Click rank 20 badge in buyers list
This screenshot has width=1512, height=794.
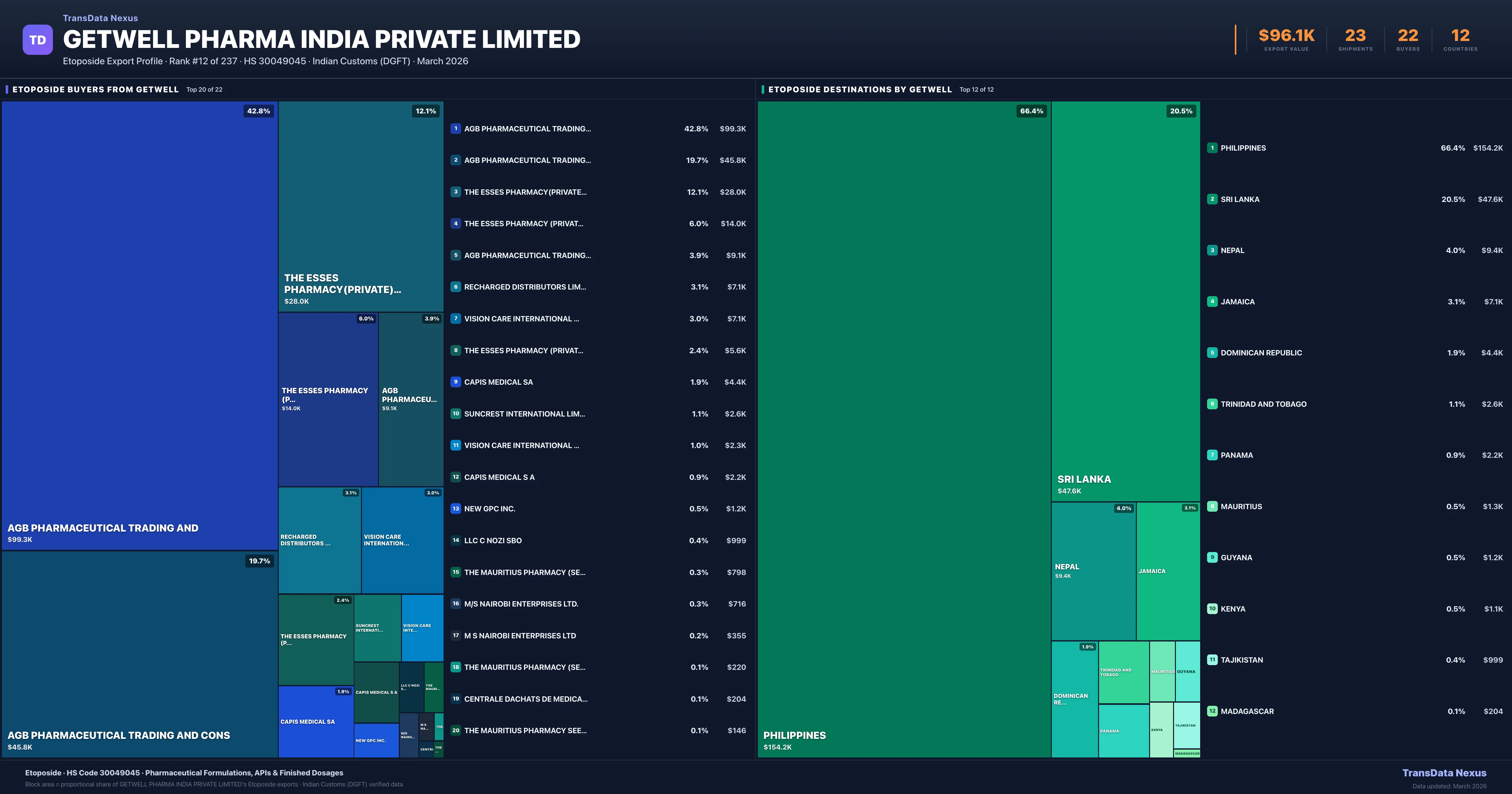click(455, 731)
